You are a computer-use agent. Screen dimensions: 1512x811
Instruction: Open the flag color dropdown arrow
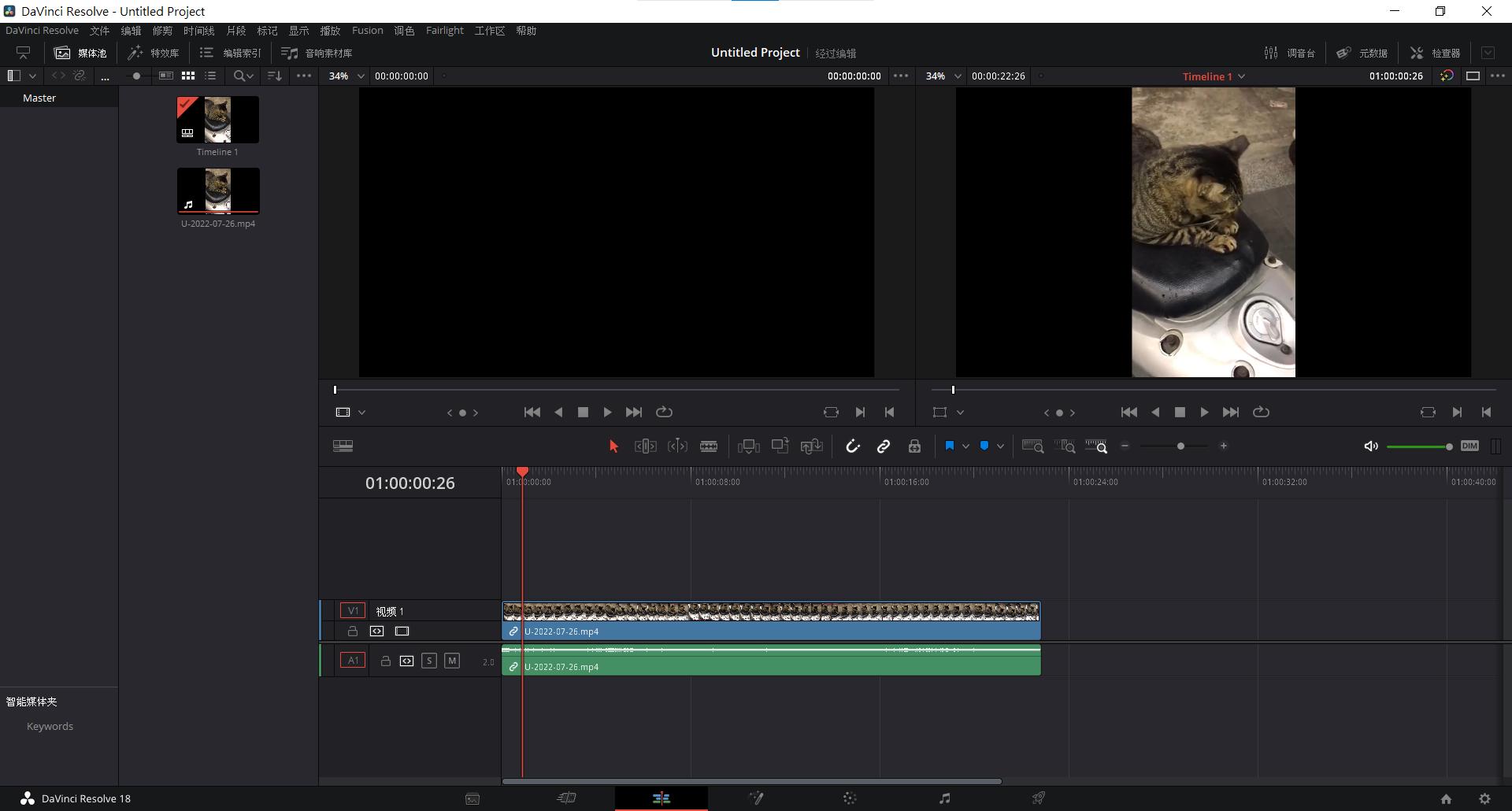[965, 446]
